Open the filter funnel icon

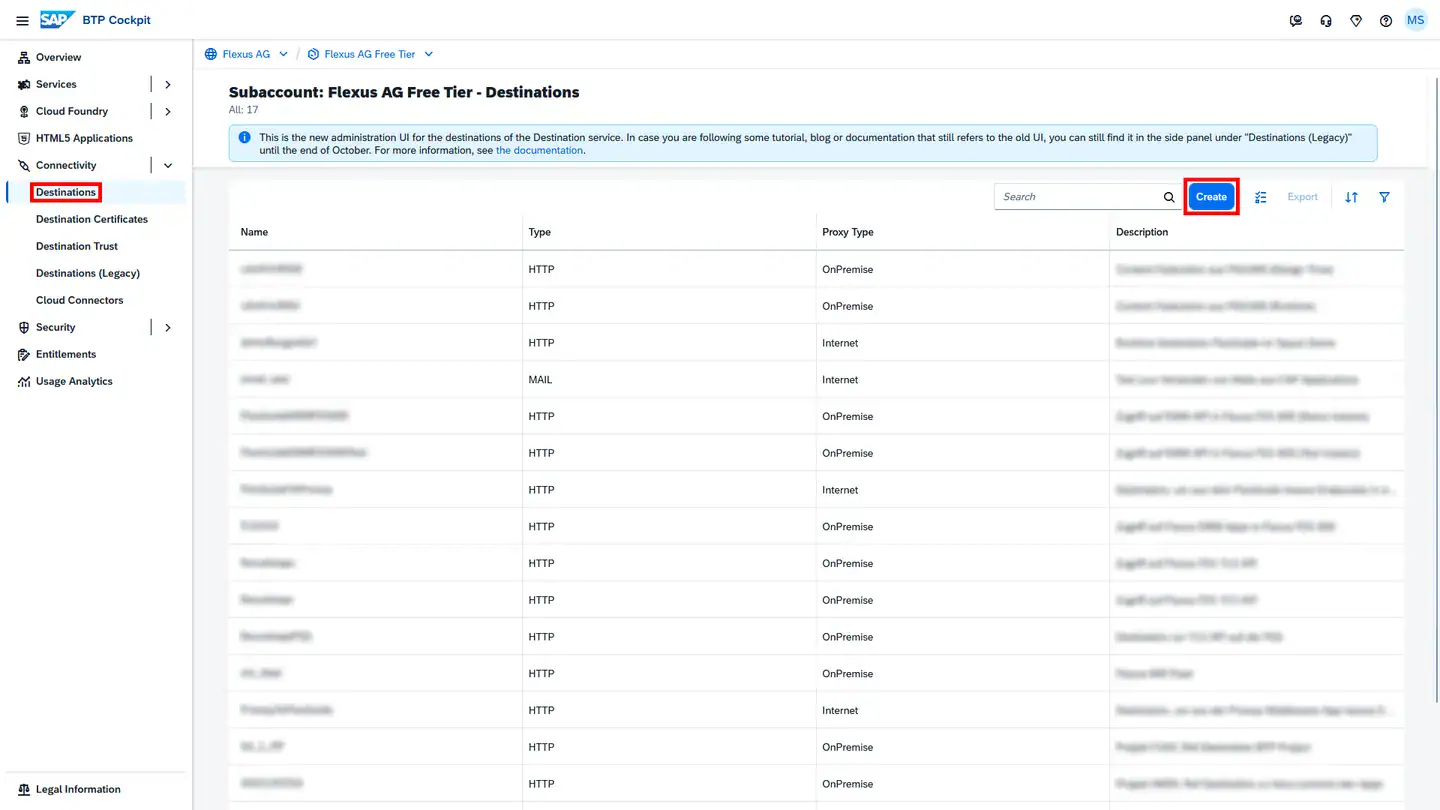[1384, 197]
